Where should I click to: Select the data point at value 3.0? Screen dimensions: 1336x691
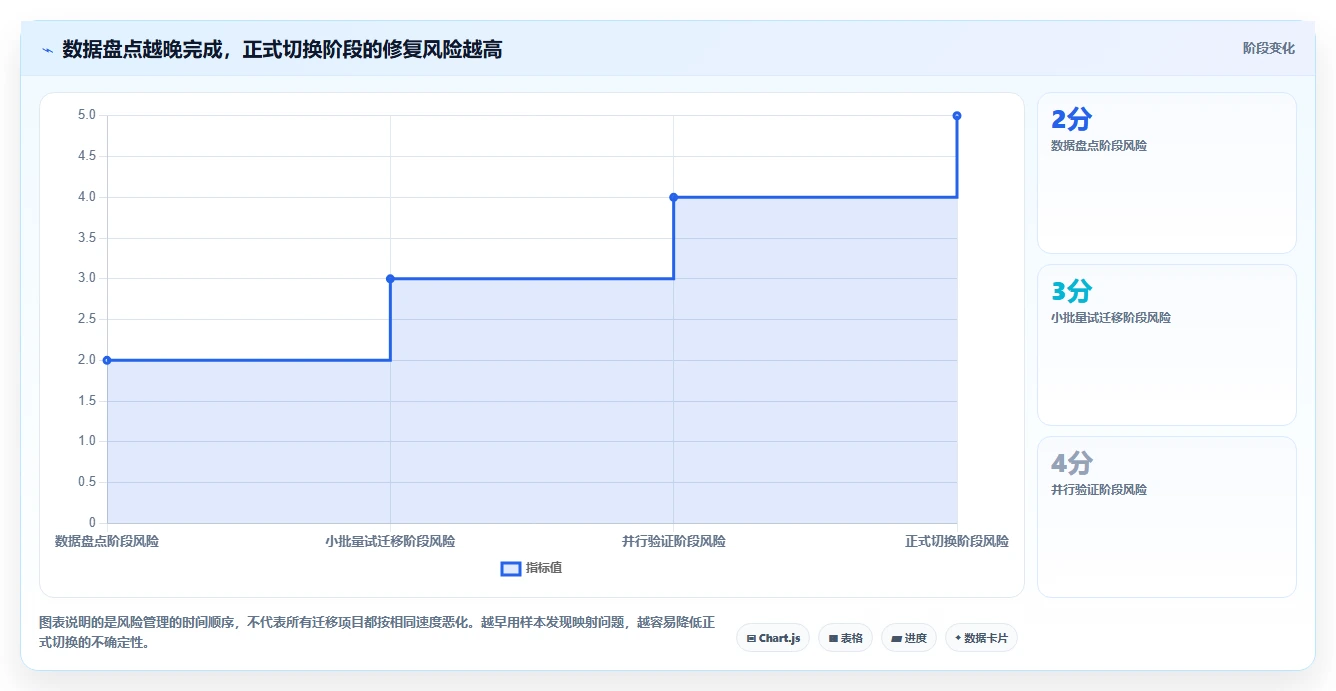tap(390, 279)
